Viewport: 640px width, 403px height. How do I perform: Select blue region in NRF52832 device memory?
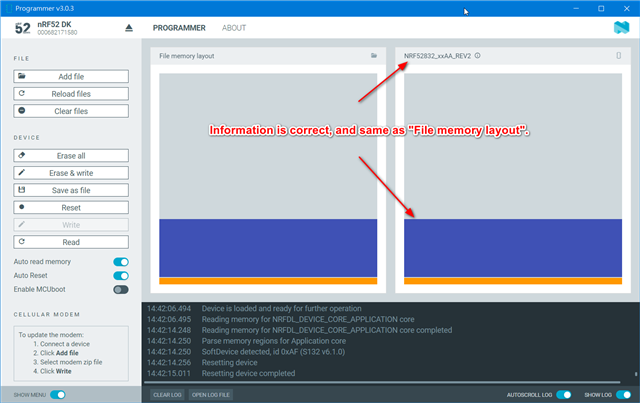(x=513, y=248)
